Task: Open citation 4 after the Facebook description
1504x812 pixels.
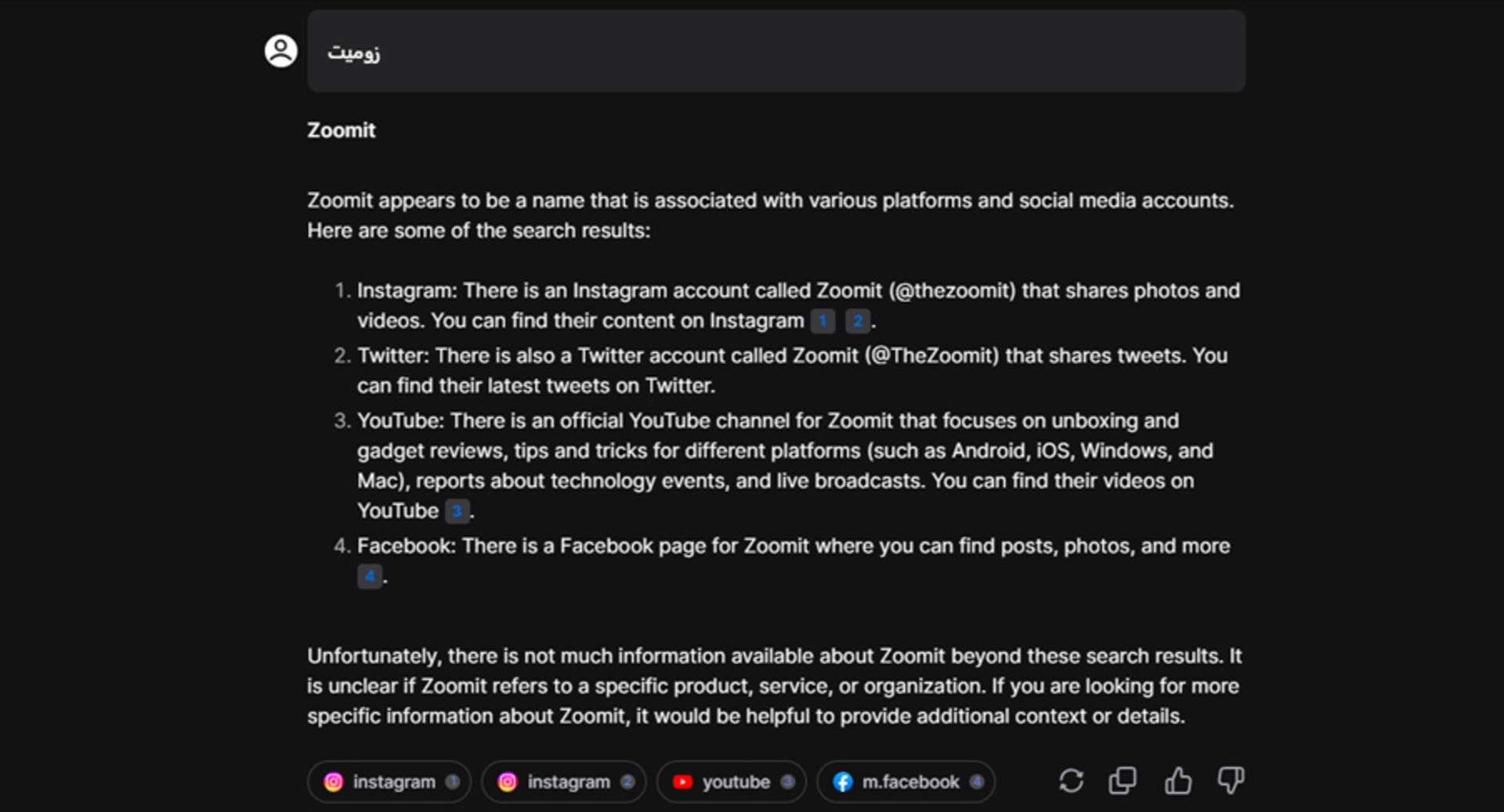Action: (x=370, y=576)
